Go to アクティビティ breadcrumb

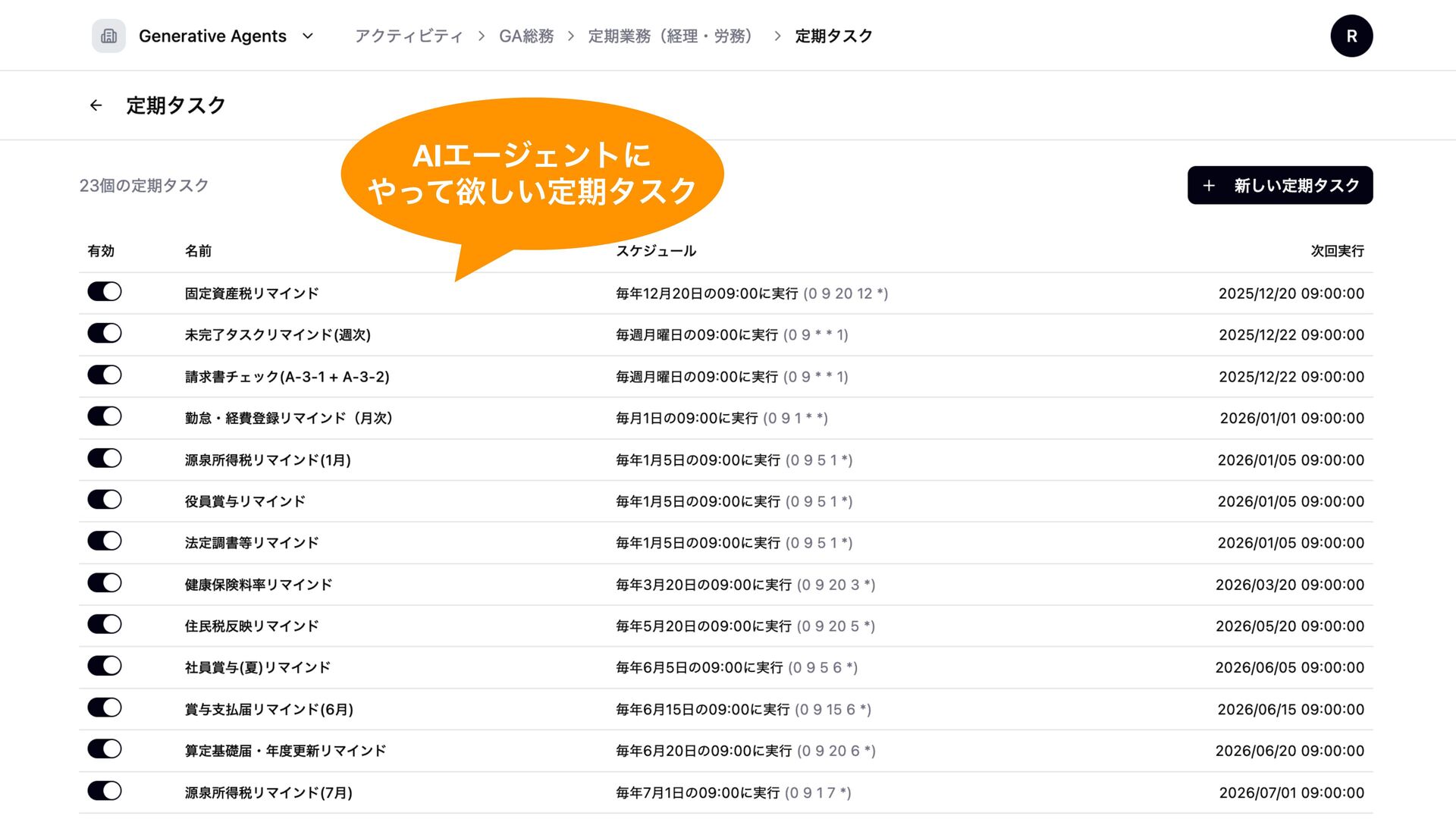point(409,36)
